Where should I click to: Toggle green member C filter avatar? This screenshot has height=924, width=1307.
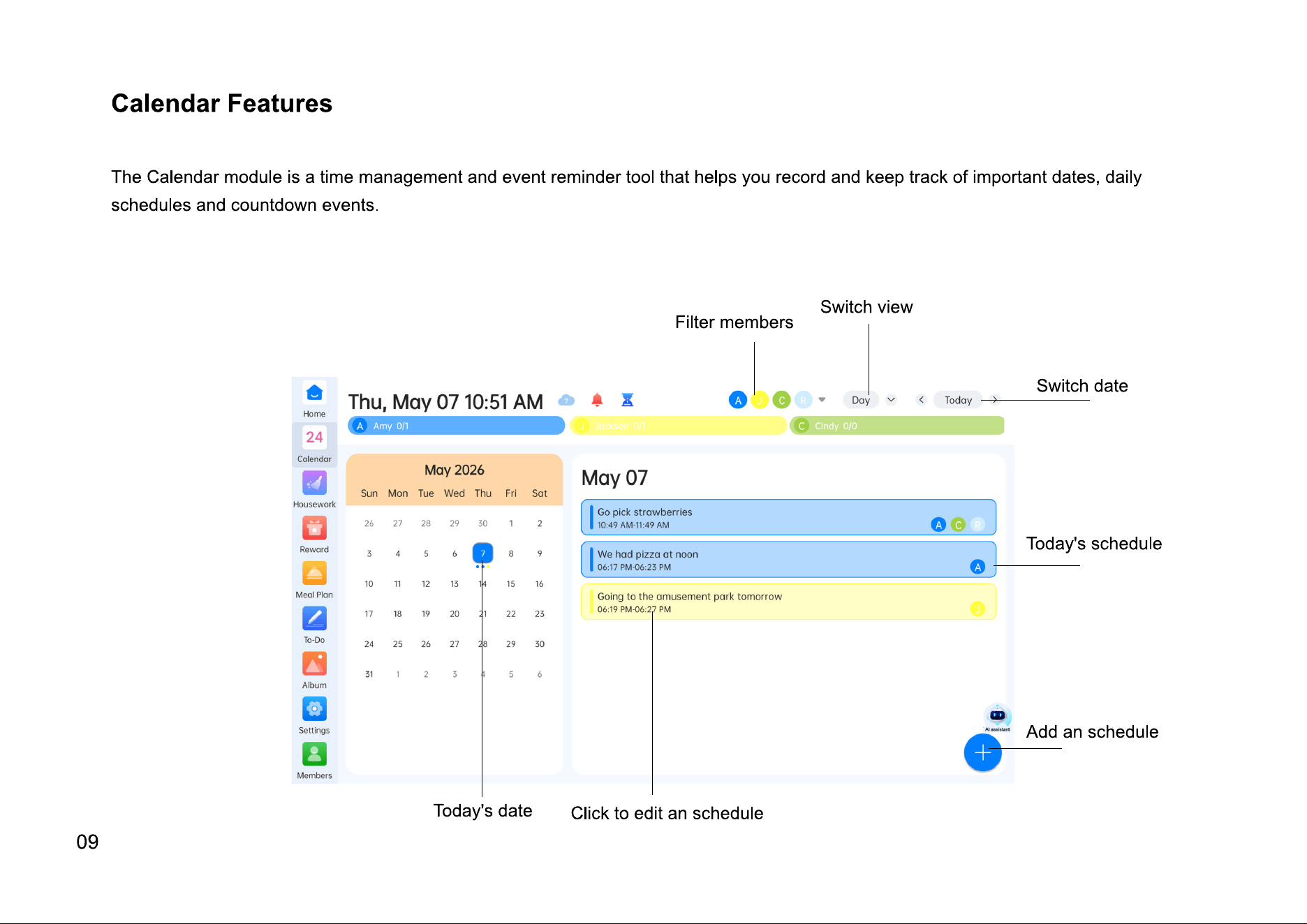(782, 400)
